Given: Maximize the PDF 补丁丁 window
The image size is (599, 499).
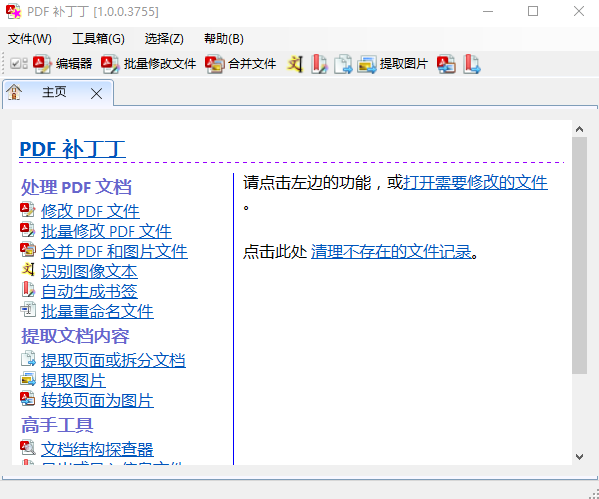Looking at the screenshot, I should click(x=533, y=11).
